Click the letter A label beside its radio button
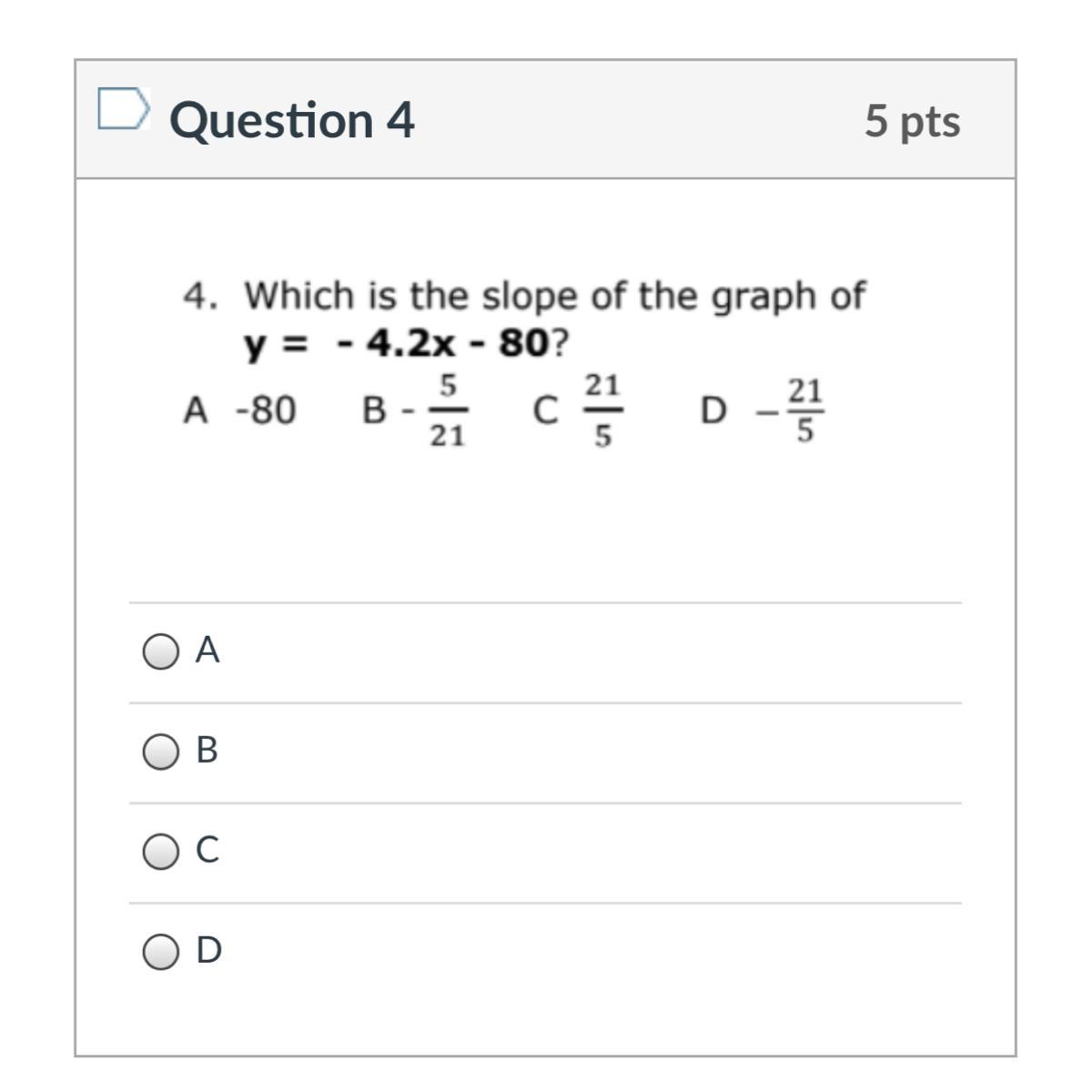Screen dimensions: 1092x1092 (x=207, y=651)
